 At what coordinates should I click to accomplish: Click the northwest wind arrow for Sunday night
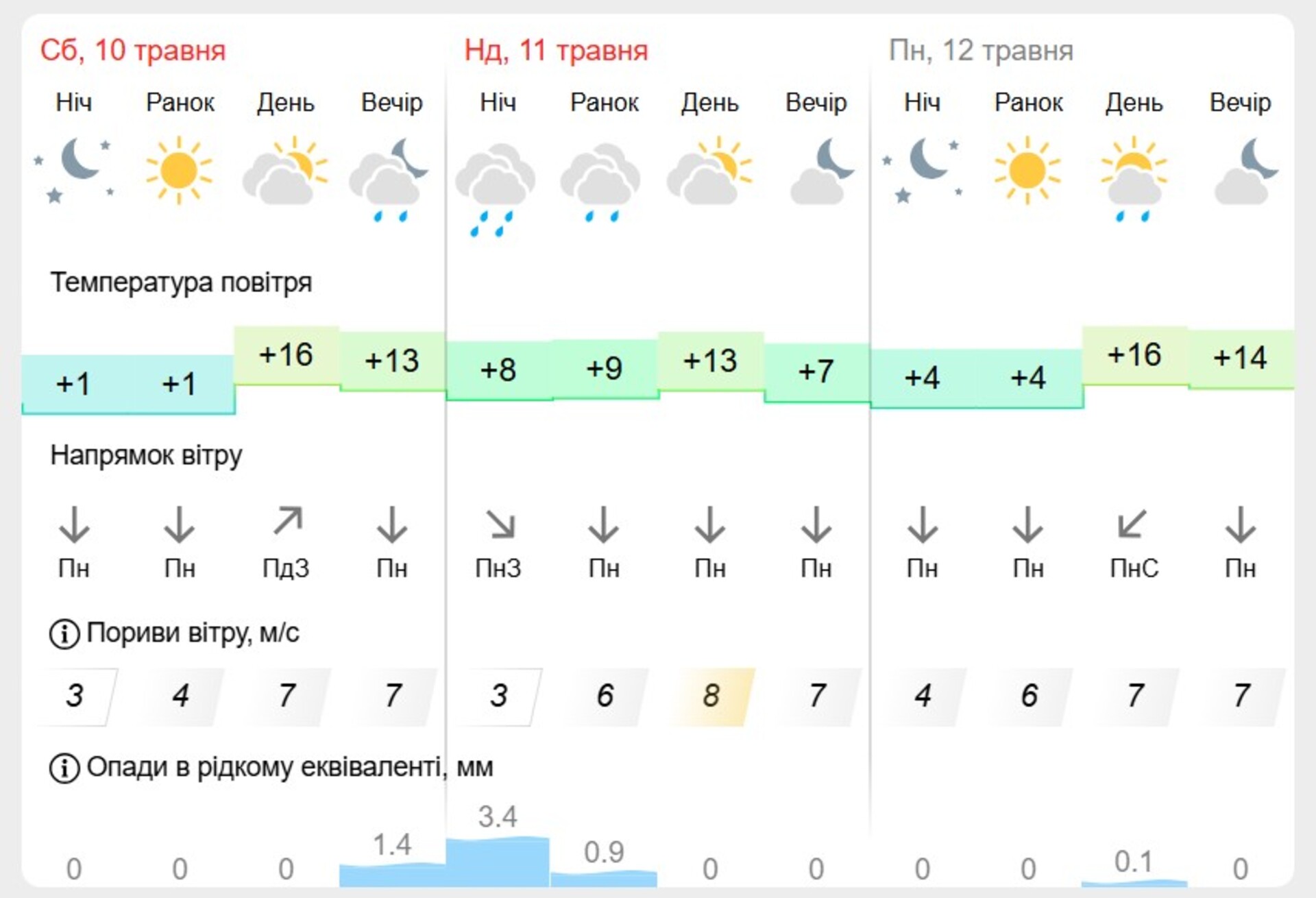500,524
